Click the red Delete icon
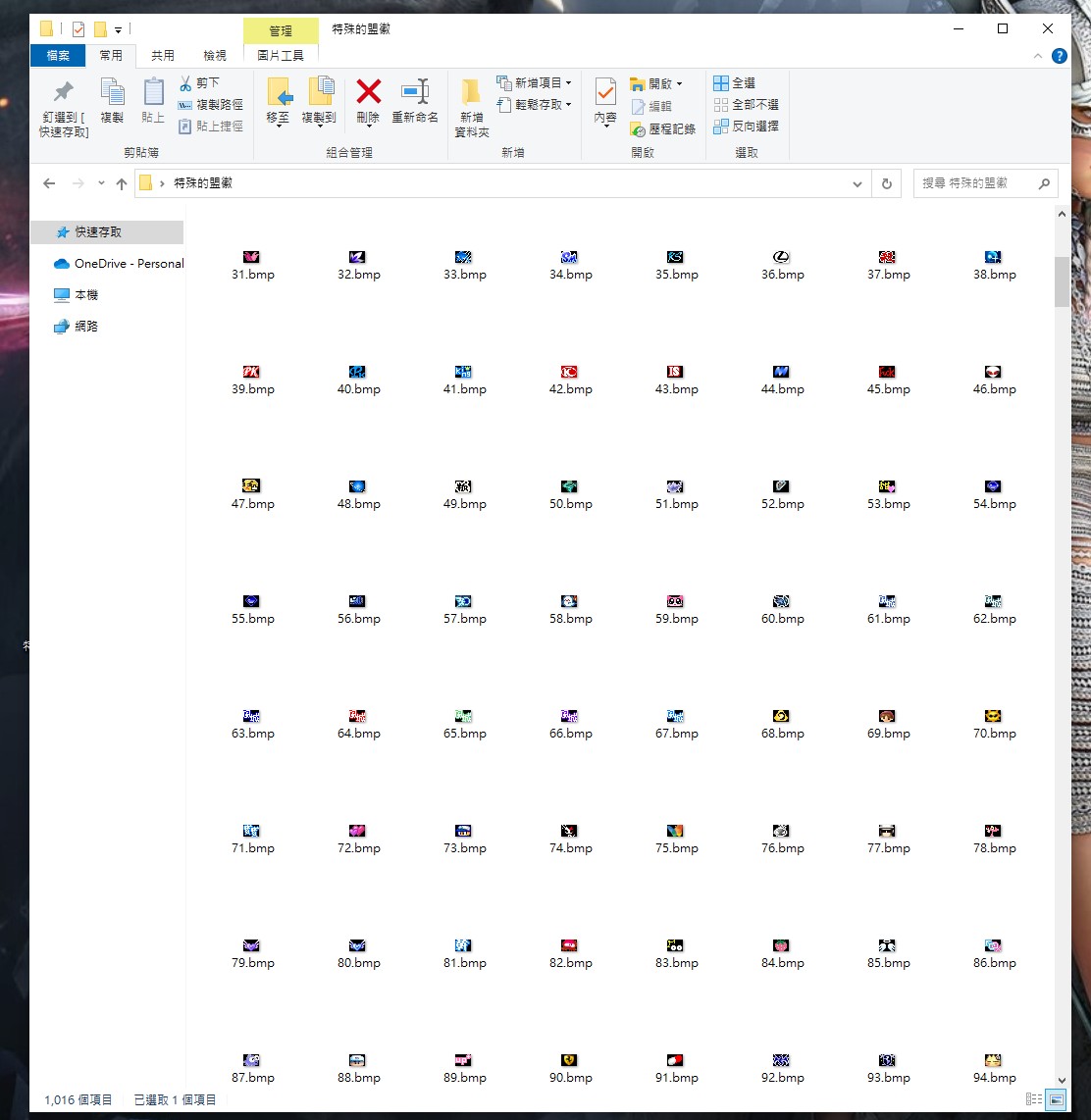The height and width of the screenshot is (1120, 1091). coord(368,91)
